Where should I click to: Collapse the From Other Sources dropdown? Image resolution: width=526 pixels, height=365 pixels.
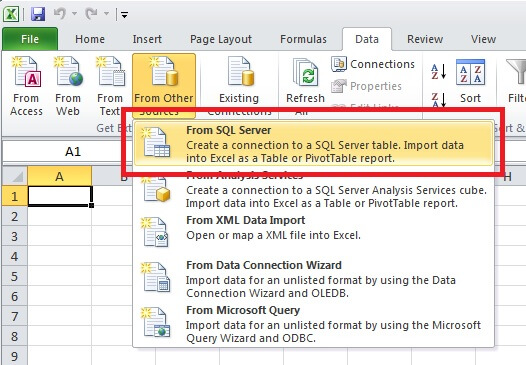click(x=164, y=86)
